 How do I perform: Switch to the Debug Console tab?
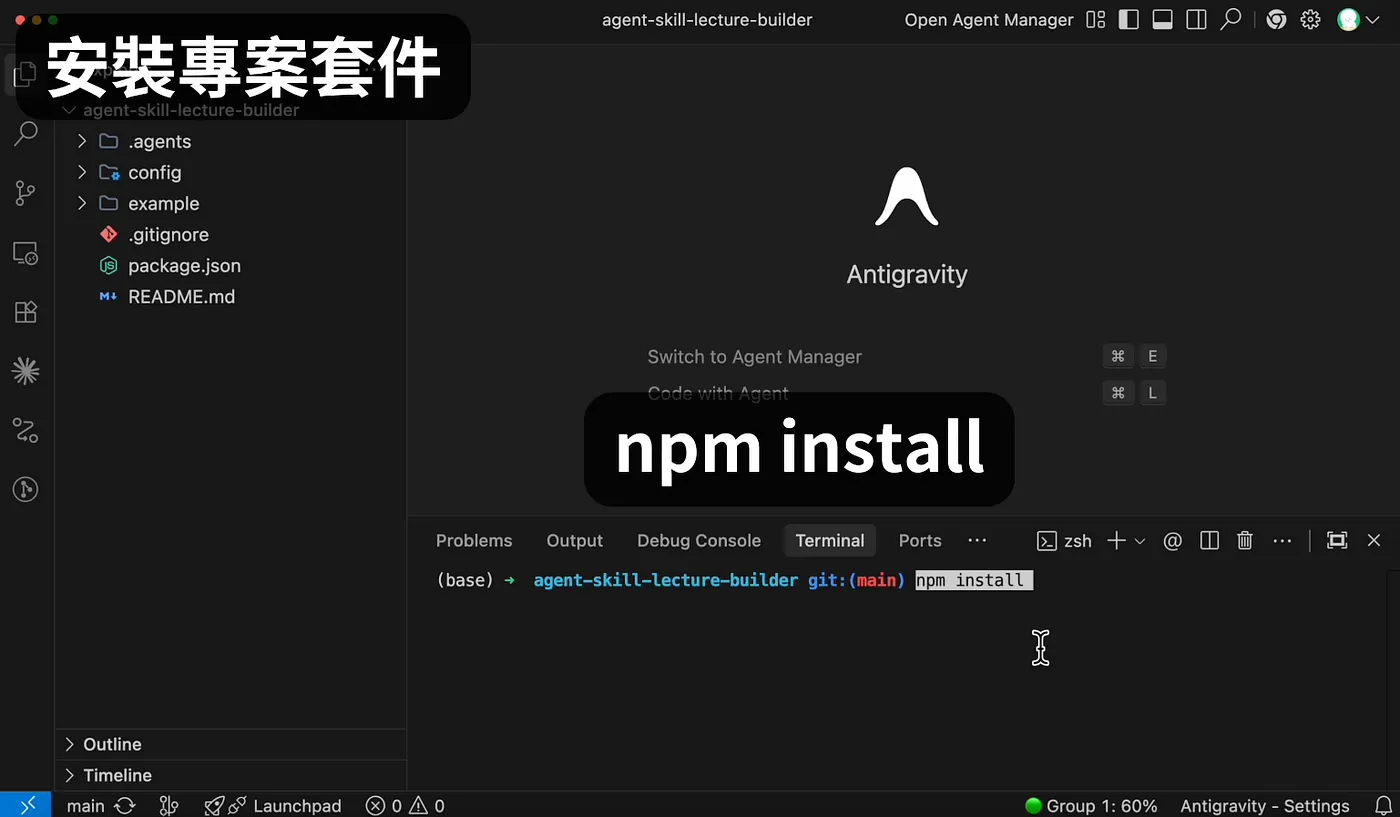point(699,541)
